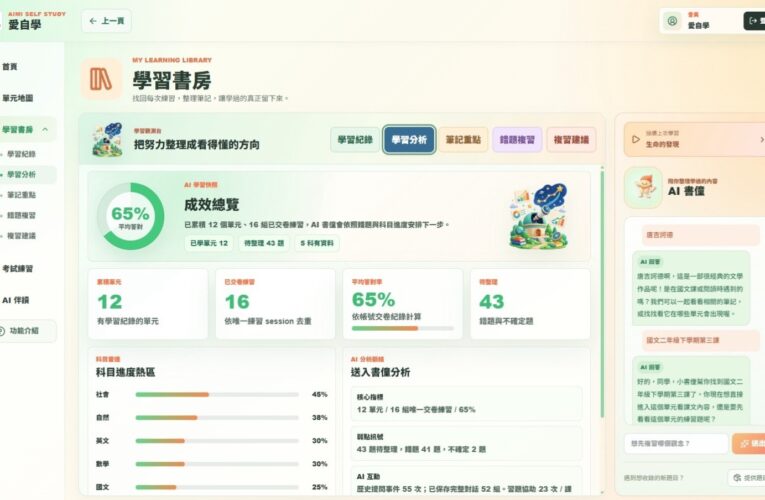This screenshot has width=765, height=500.
Task: Click the user profile avatar icon
Action: [672, 21]
